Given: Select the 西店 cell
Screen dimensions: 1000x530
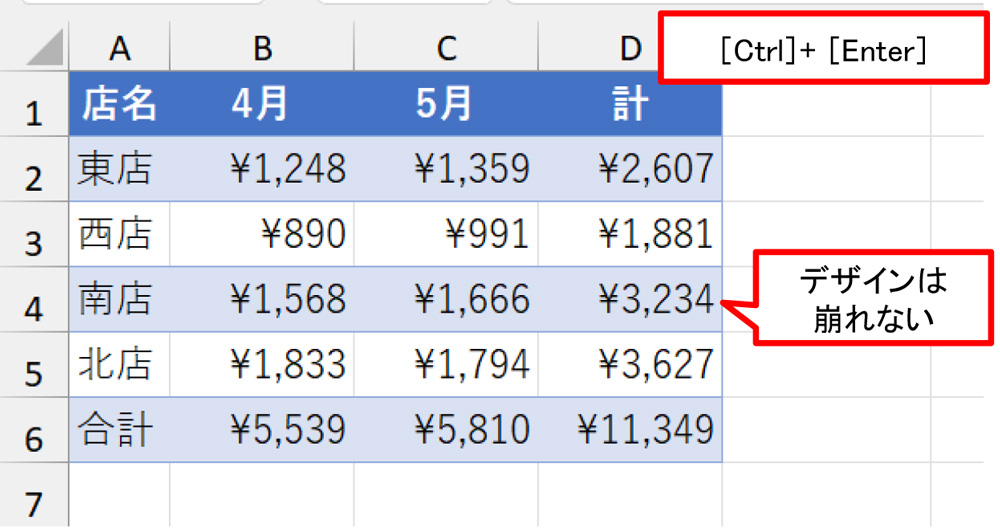Looking at the screenshot, I should [119, 234].
